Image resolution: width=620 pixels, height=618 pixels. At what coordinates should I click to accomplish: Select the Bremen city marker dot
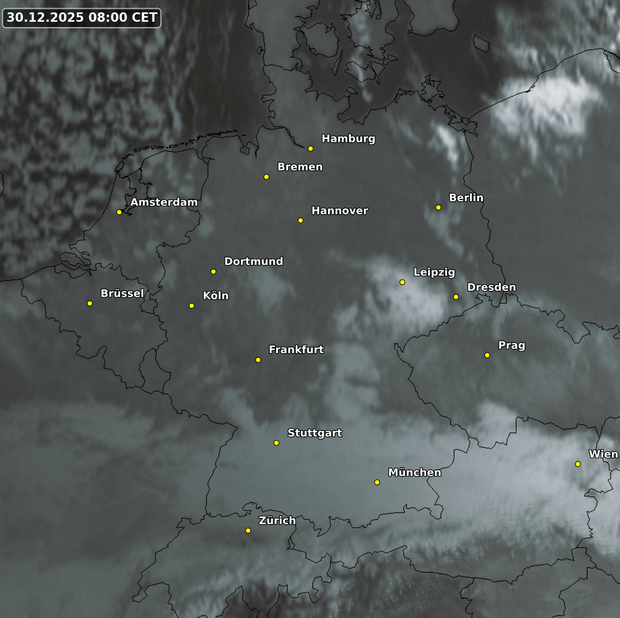tap(266, 177)
